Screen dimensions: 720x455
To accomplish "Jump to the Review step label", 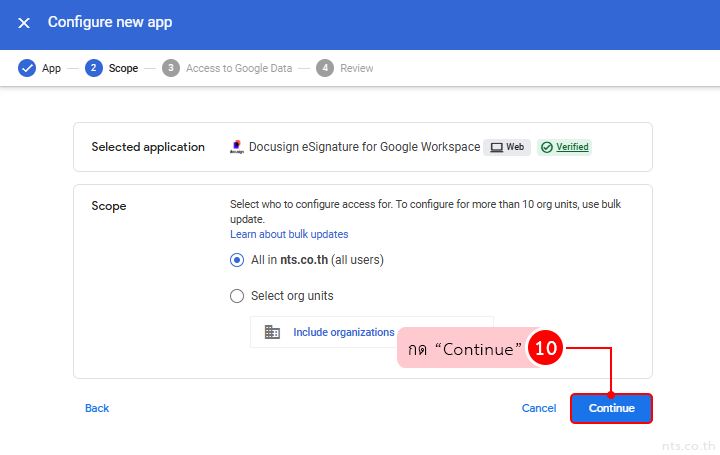I will click(357, 68).
